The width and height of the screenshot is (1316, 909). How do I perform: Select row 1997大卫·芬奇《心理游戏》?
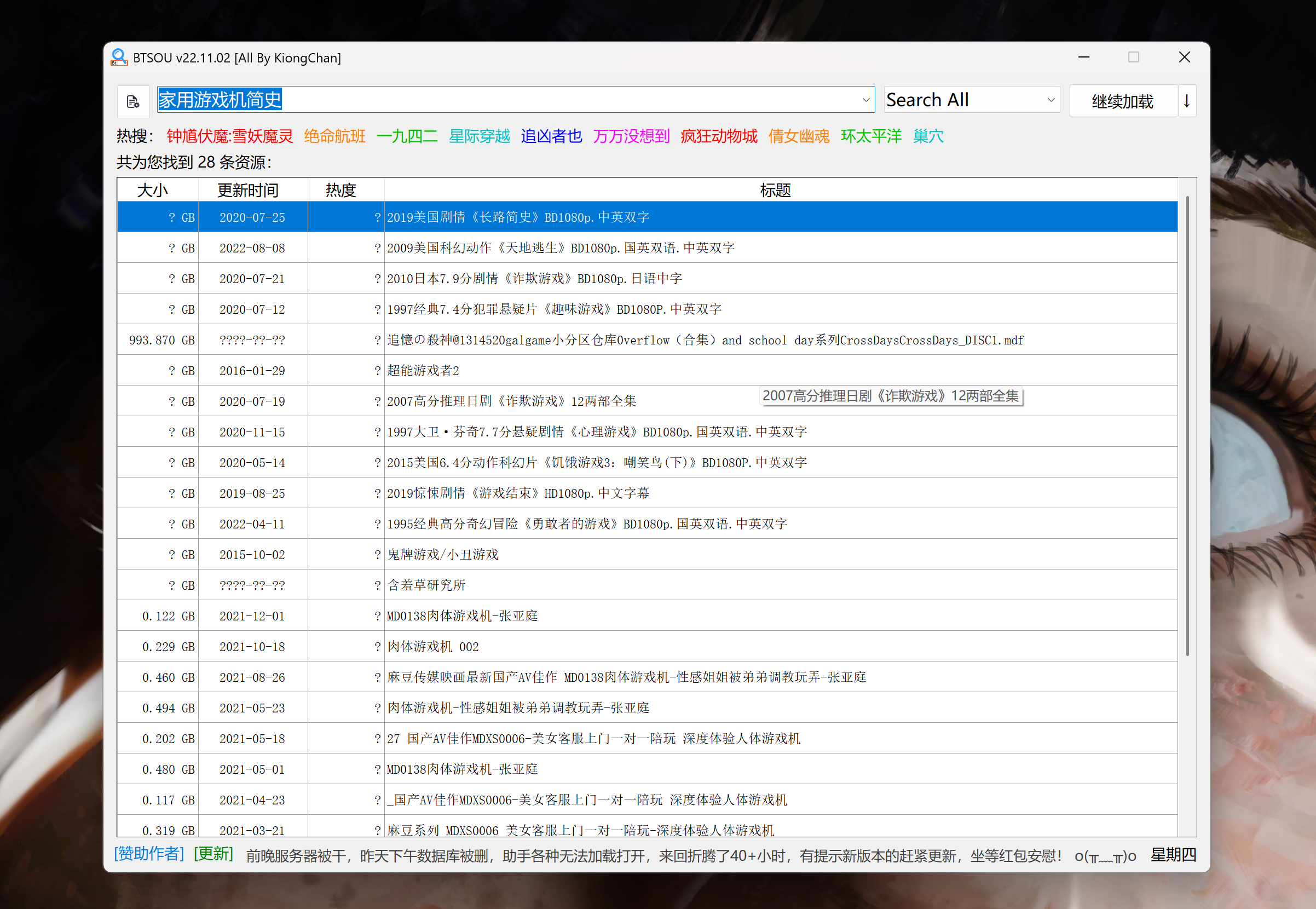[647, 432]
